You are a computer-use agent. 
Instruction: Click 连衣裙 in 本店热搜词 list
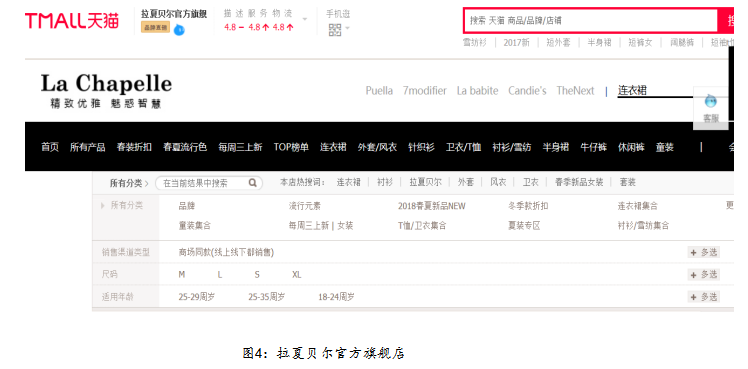coord(349,183)
